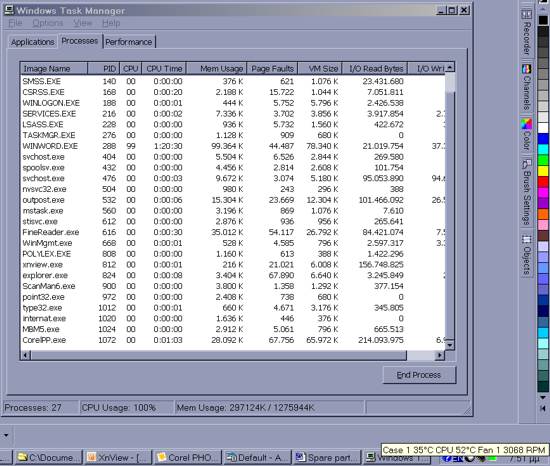This screenshot has width=550, height=466.
Task: Sort by CPU column header
Action: coord(131,69)
